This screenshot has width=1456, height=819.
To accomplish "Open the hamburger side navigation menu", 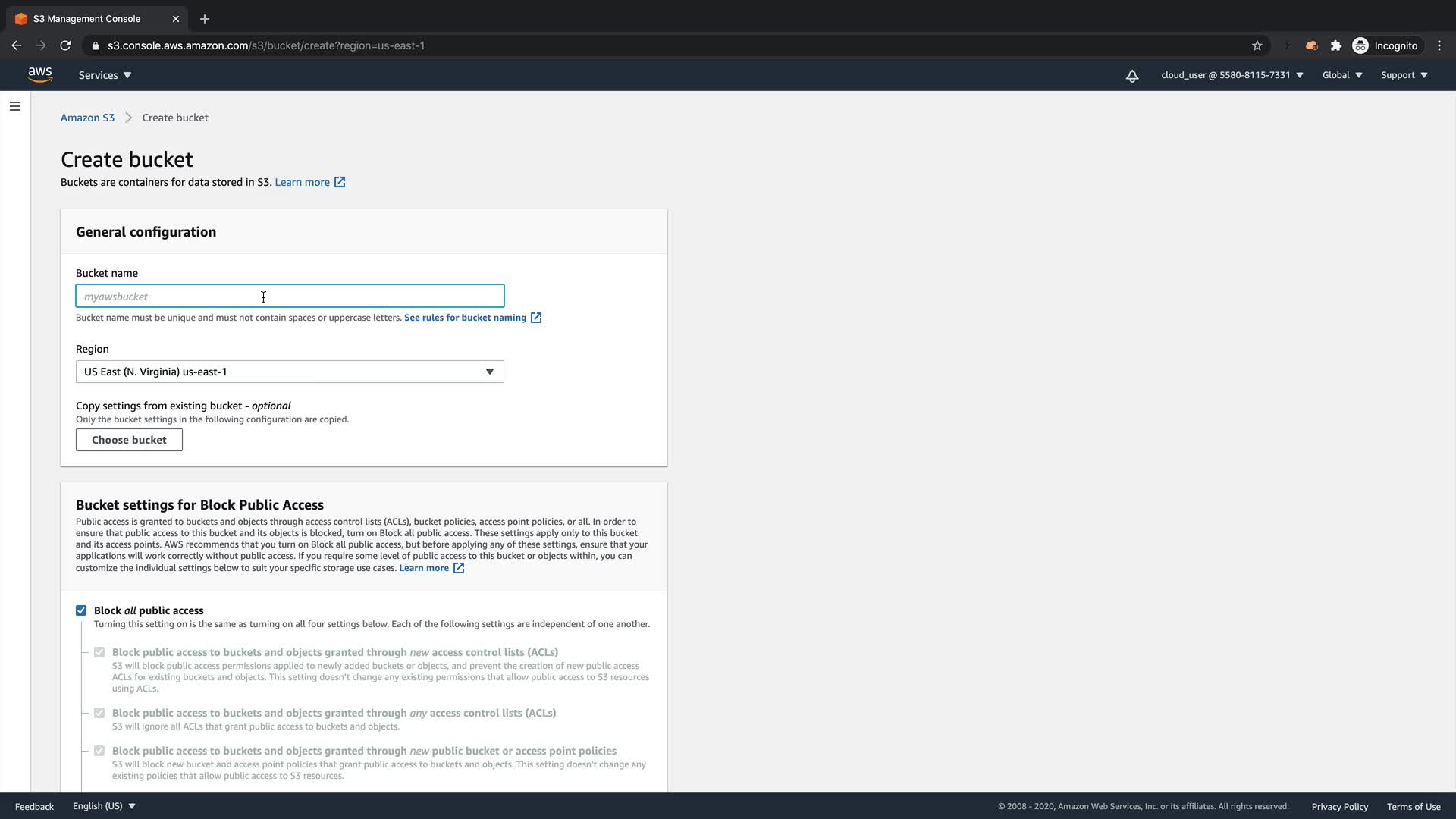I will tap(15, 106).
